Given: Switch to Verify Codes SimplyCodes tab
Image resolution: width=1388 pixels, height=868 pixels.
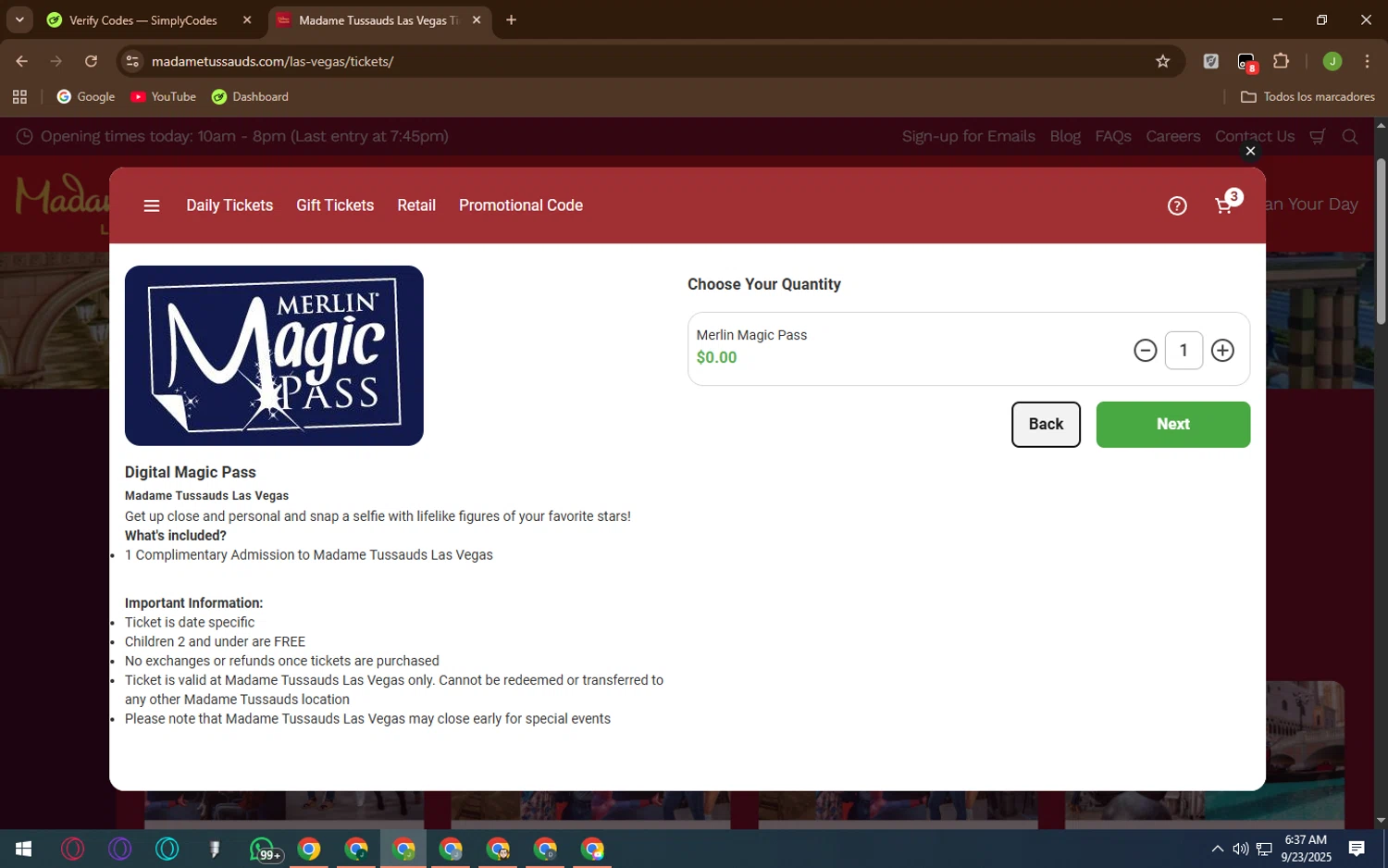Looking at the screenshot, I should click(143, 20).
